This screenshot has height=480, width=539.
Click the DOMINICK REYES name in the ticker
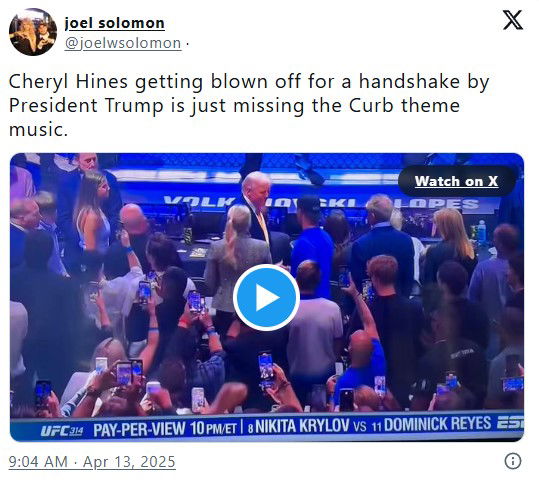coord(438,424)
